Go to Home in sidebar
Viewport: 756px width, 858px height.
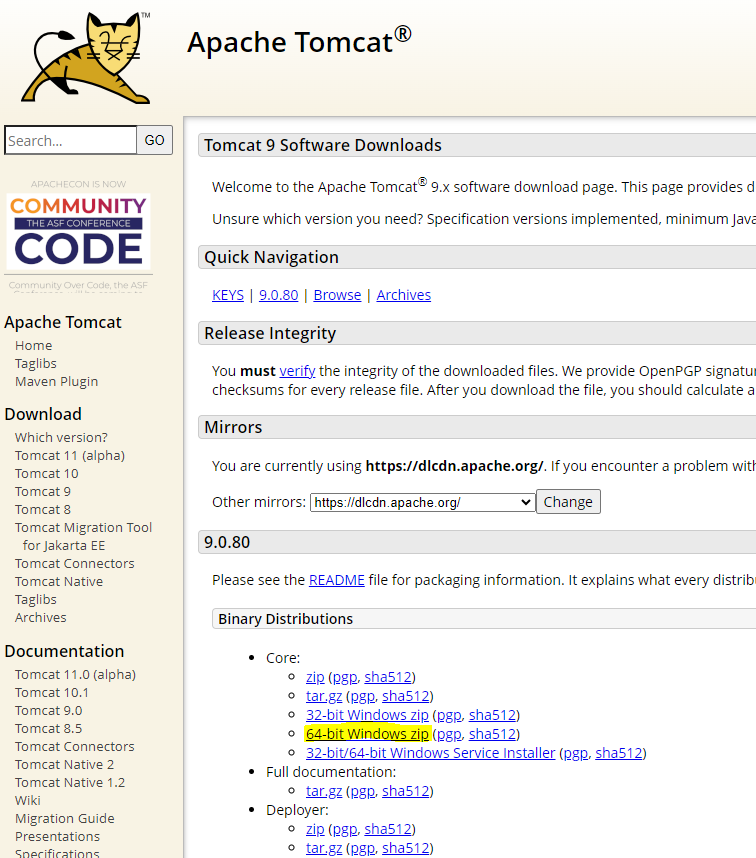tap(33, 346)
